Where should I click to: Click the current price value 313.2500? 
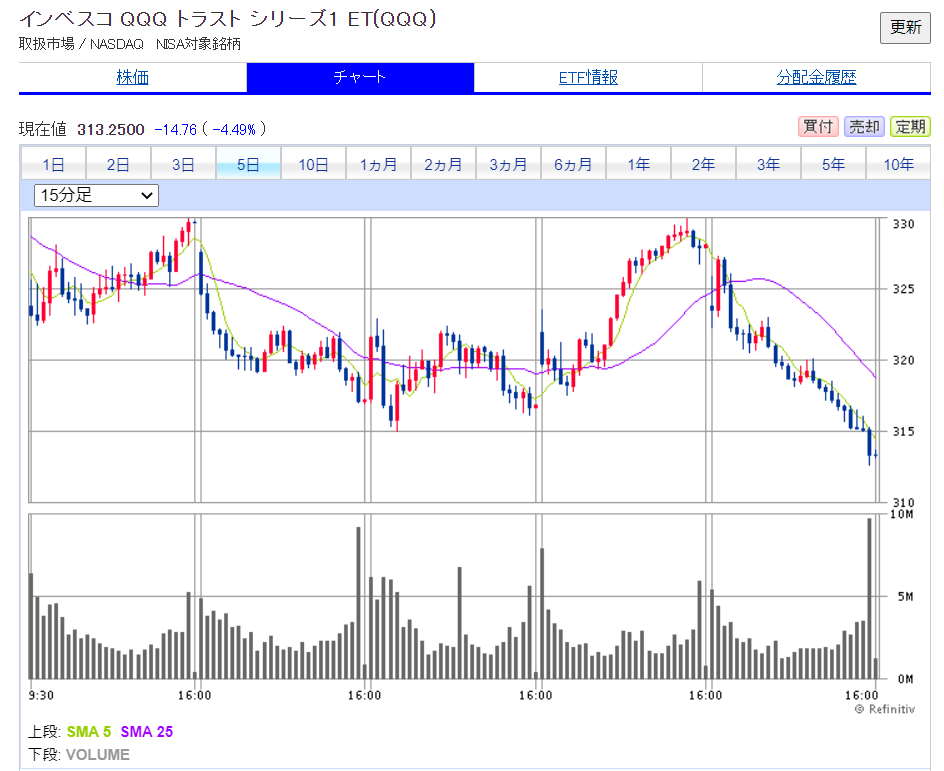[x=111, y=129]
